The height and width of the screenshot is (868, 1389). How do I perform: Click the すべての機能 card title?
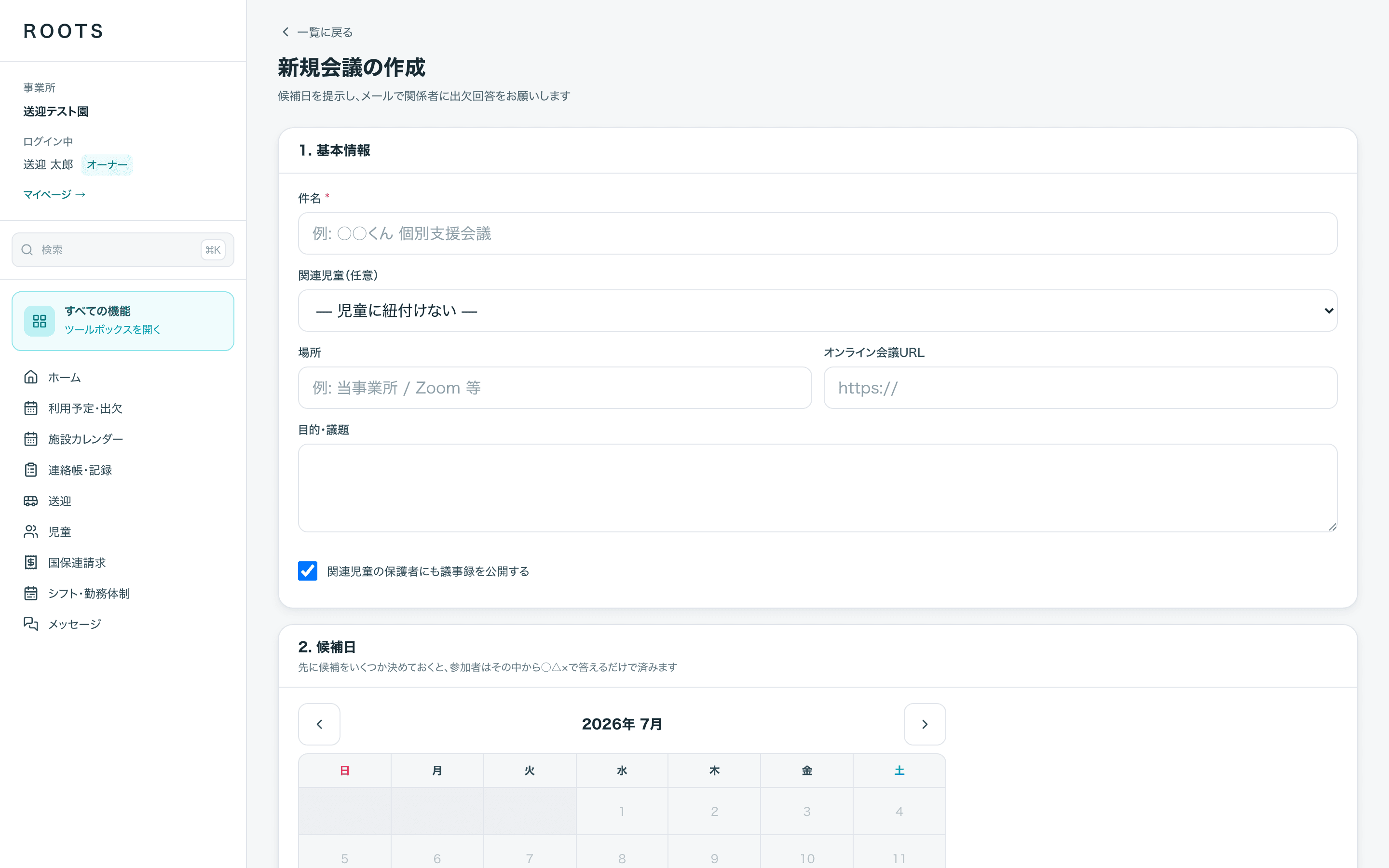[97, 311]
